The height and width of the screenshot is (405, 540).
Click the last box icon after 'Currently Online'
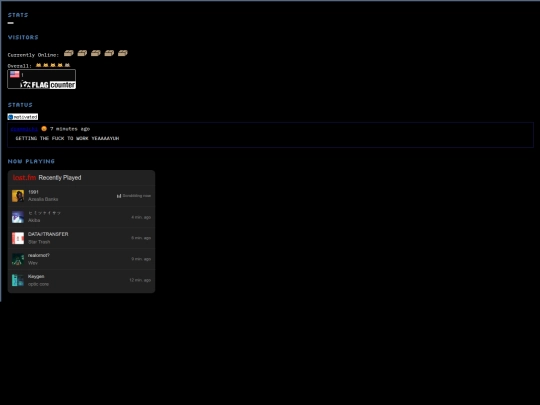click(123, 53)
